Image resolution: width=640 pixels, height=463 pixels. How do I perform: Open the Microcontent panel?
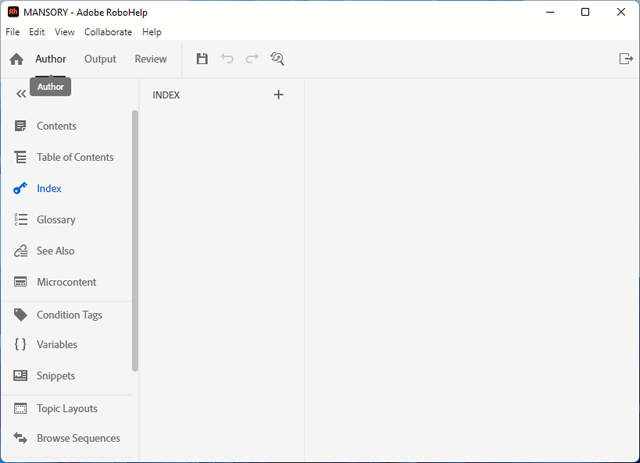[x=66, y=282]
